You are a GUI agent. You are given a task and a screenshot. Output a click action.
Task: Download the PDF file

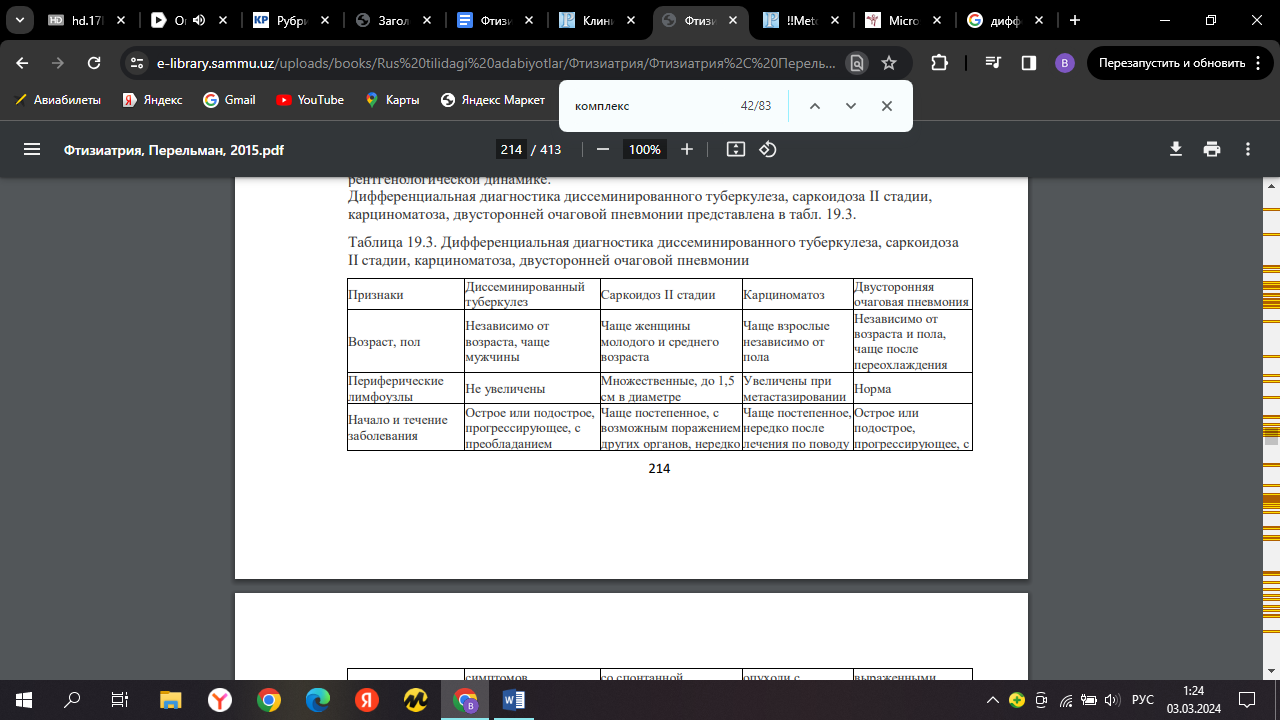click(x=1176, y=149)
